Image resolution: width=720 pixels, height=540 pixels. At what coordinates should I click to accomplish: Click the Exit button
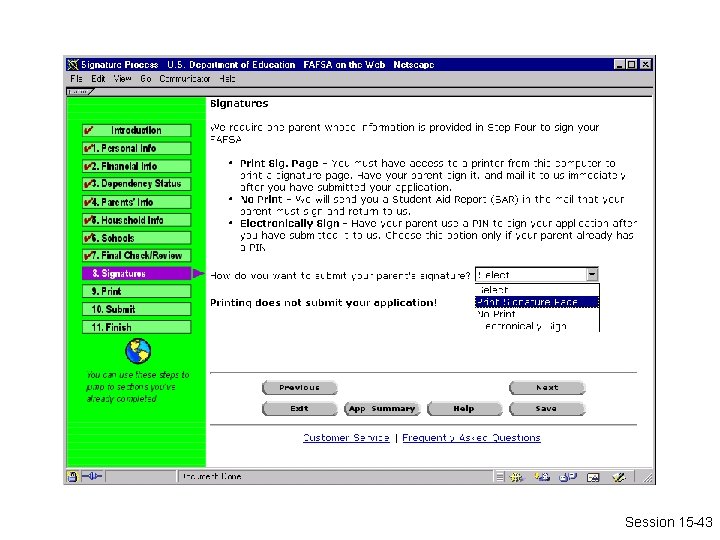[299, 408]
